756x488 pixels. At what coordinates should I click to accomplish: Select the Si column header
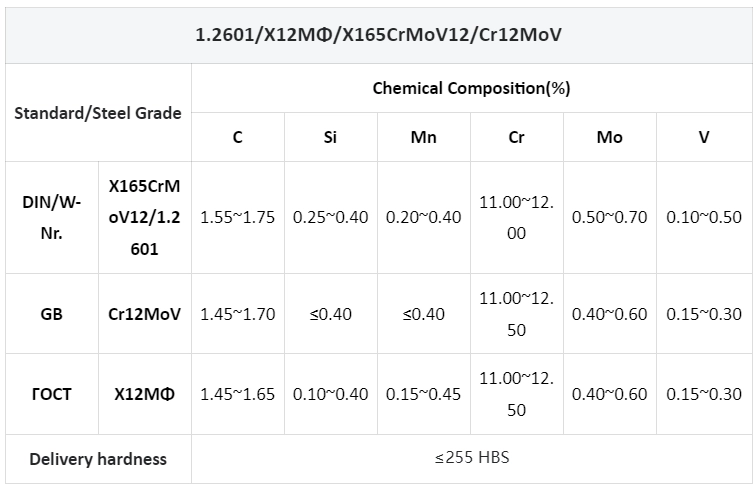click(x=330, y=137)
